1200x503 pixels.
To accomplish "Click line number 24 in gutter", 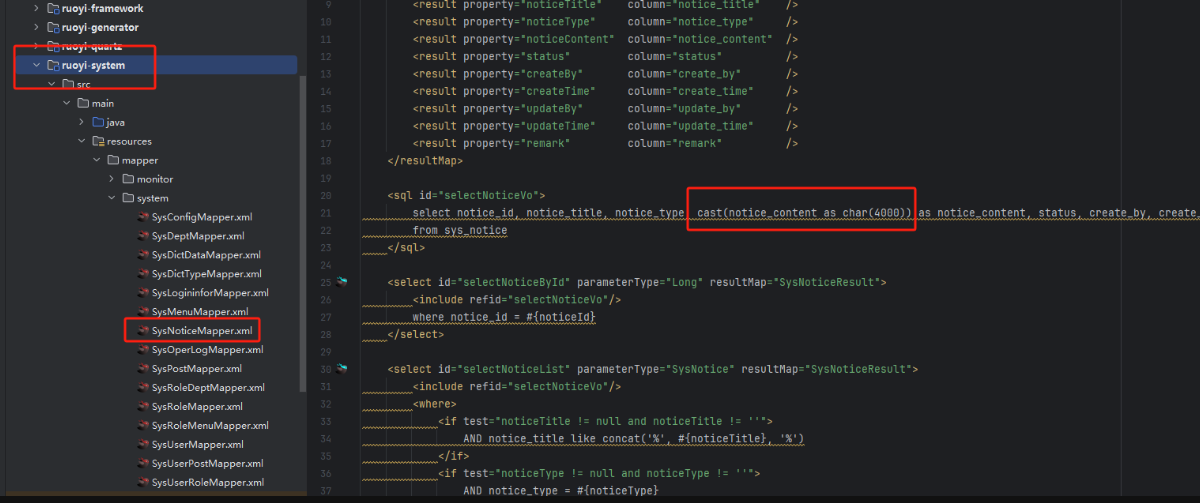I will click(326, 265).
